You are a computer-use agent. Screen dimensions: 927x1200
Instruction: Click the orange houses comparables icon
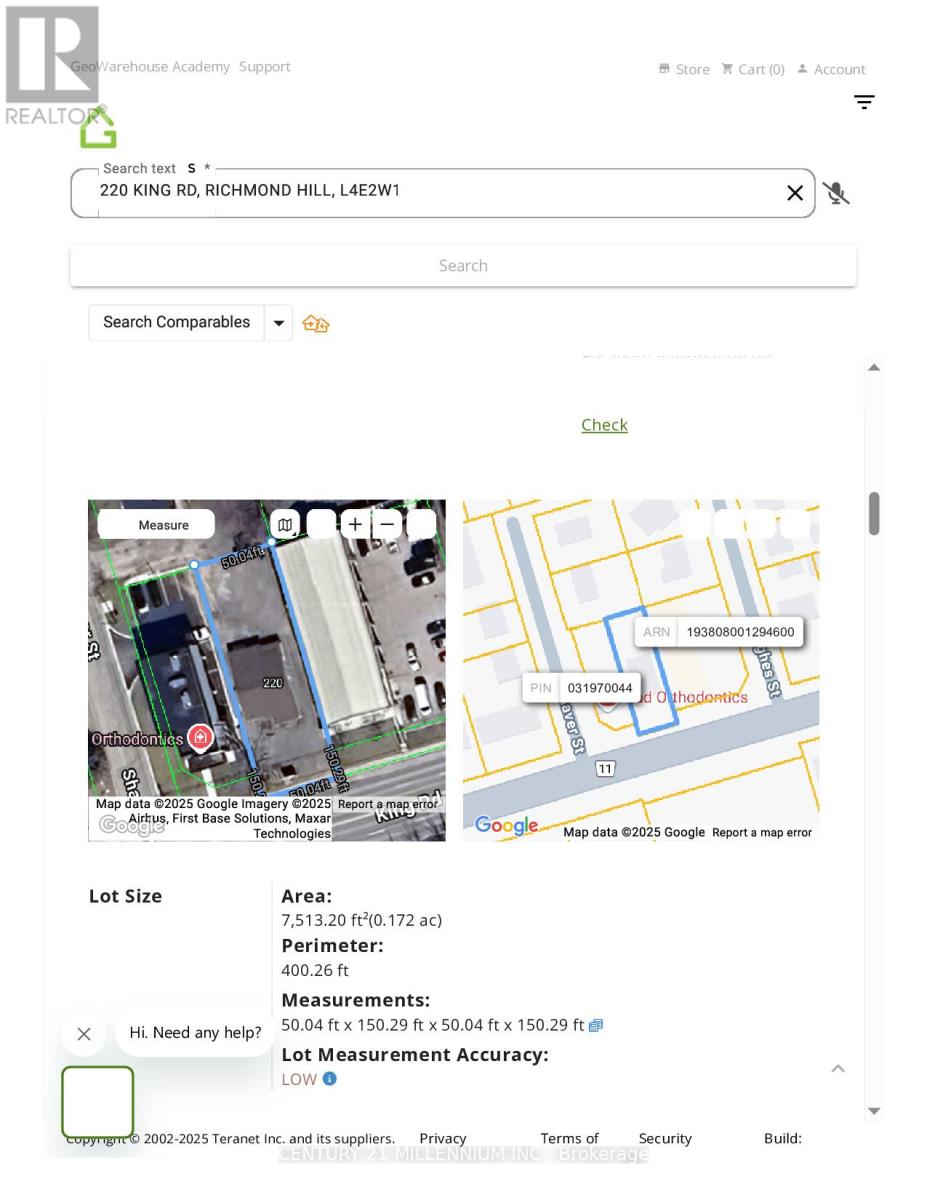point(316,323)
